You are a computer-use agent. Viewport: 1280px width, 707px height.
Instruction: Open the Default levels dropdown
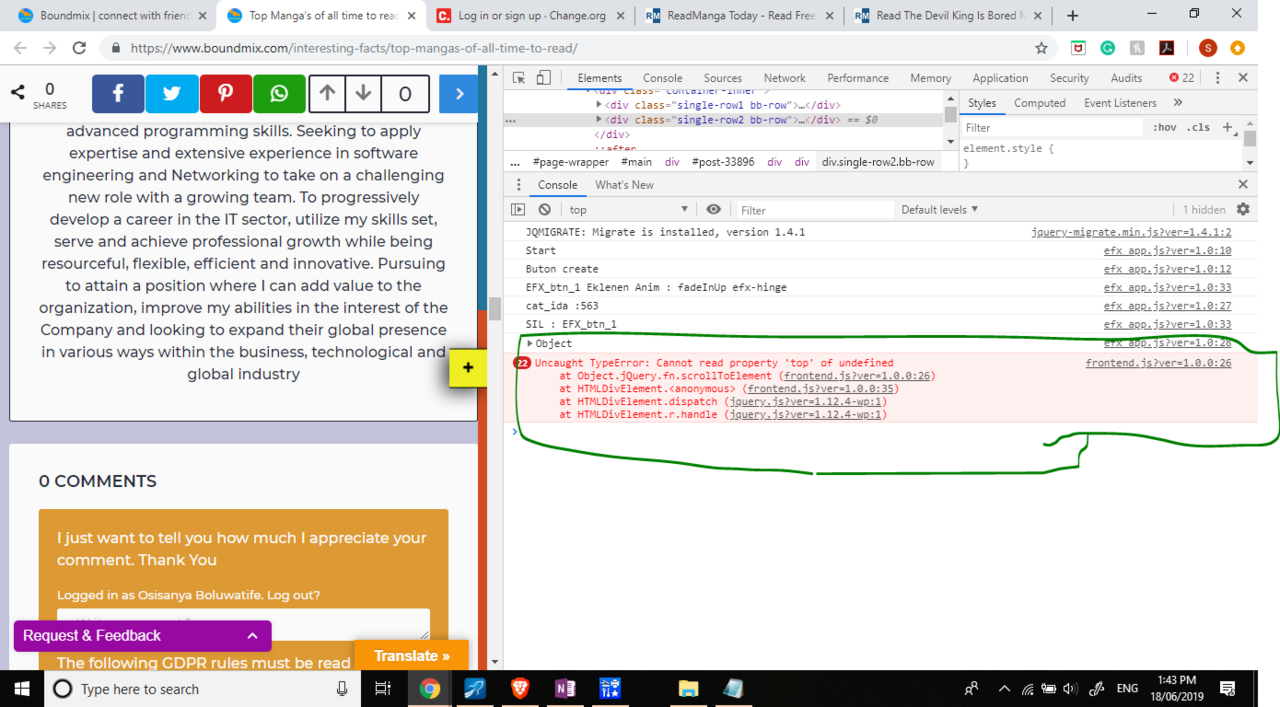point(939,210)
